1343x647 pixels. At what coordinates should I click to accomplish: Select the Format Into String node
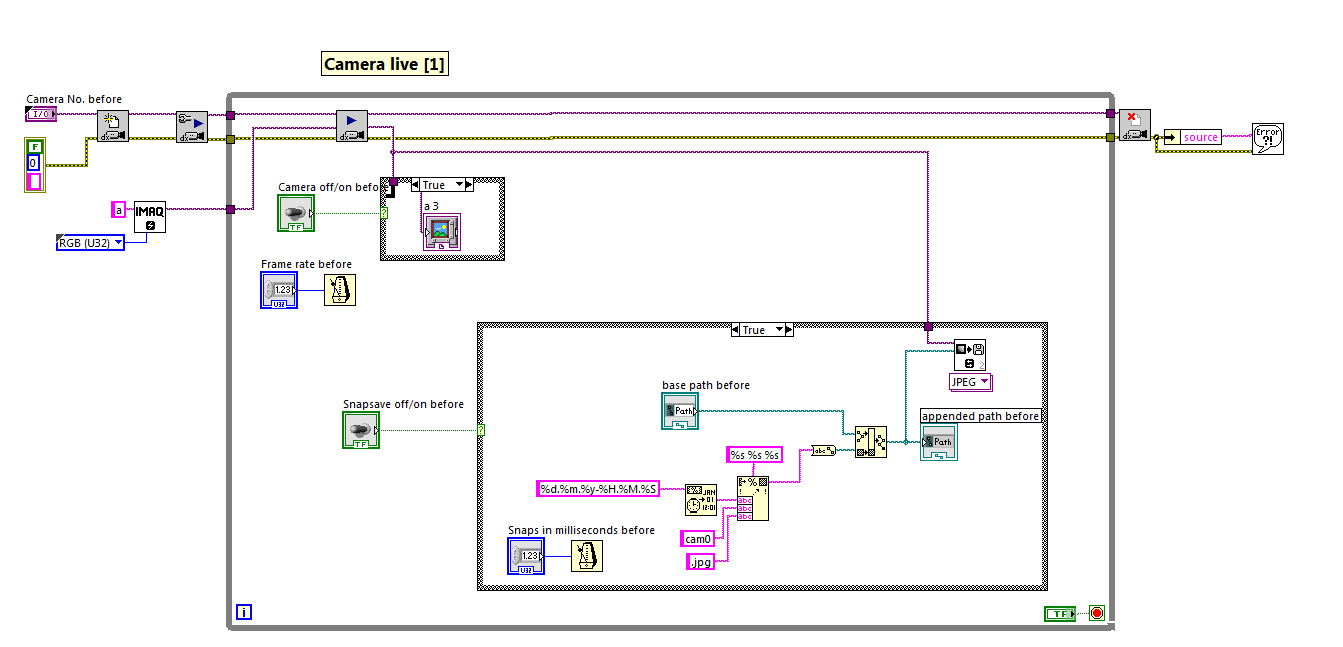753,498
